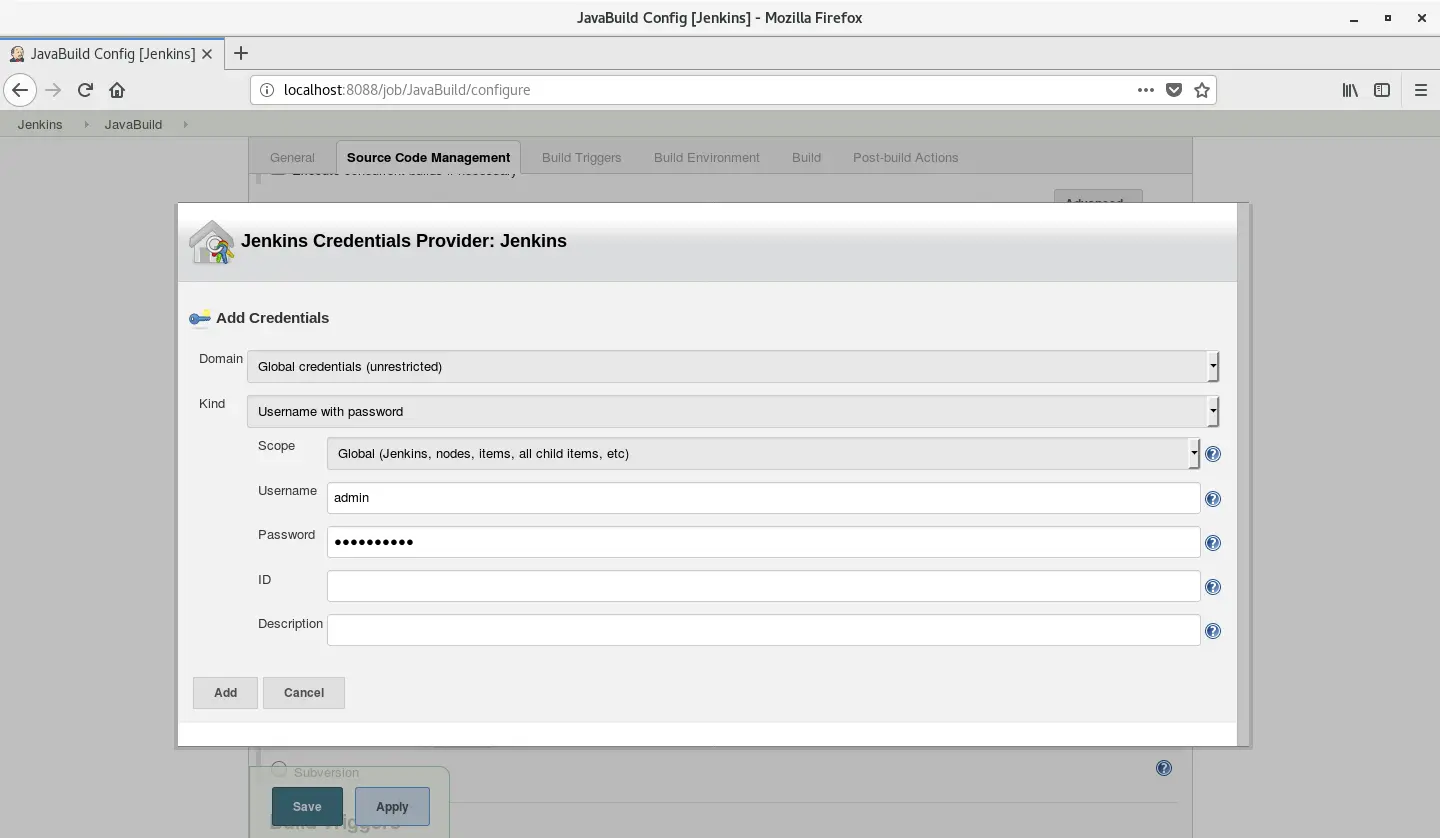Click the help icon beside ID
Viewport: 1440px width, 838px height.
[1213, 587]
